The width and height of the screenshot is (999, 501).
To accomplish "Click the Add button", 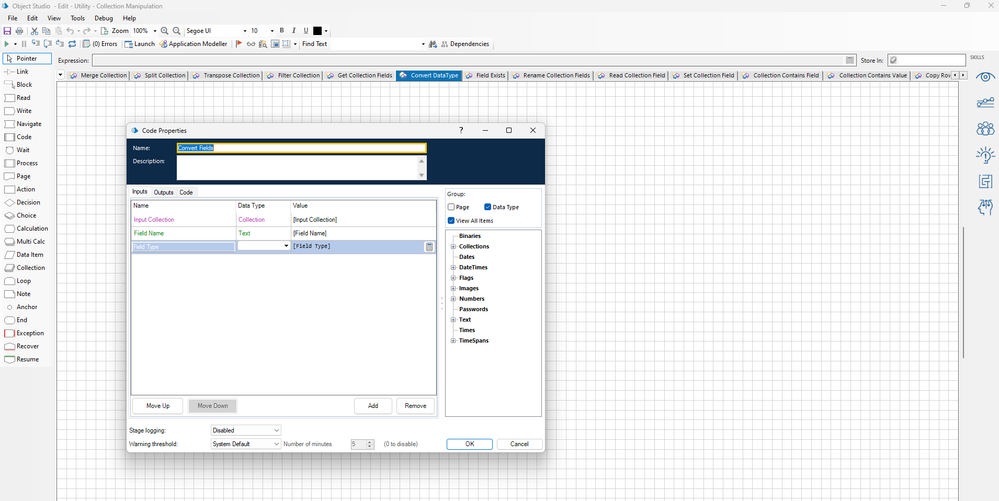I will [372, 406].
